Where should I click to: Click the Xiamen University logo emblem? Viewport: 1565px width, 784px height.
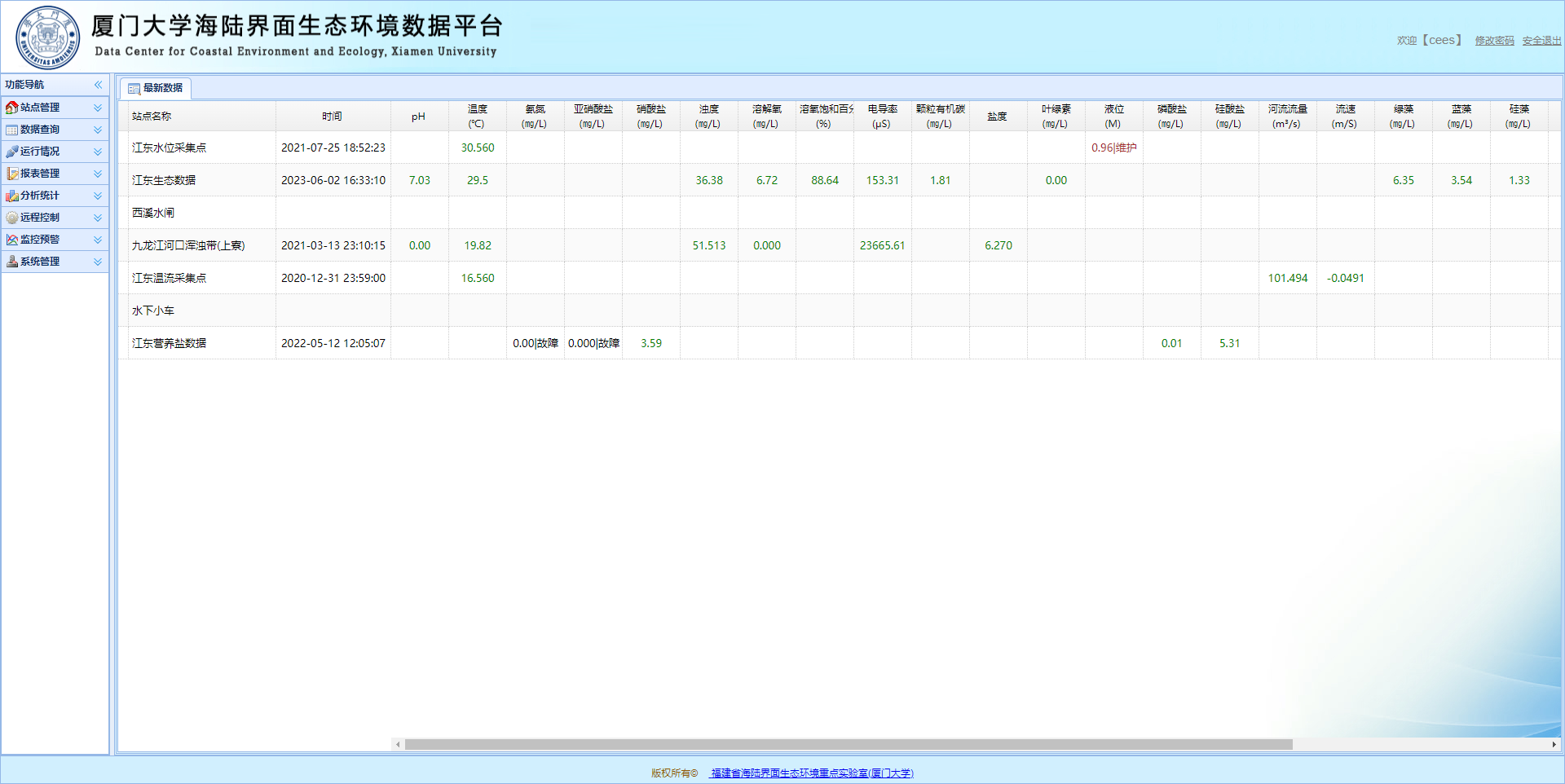[x=47, y=37]
